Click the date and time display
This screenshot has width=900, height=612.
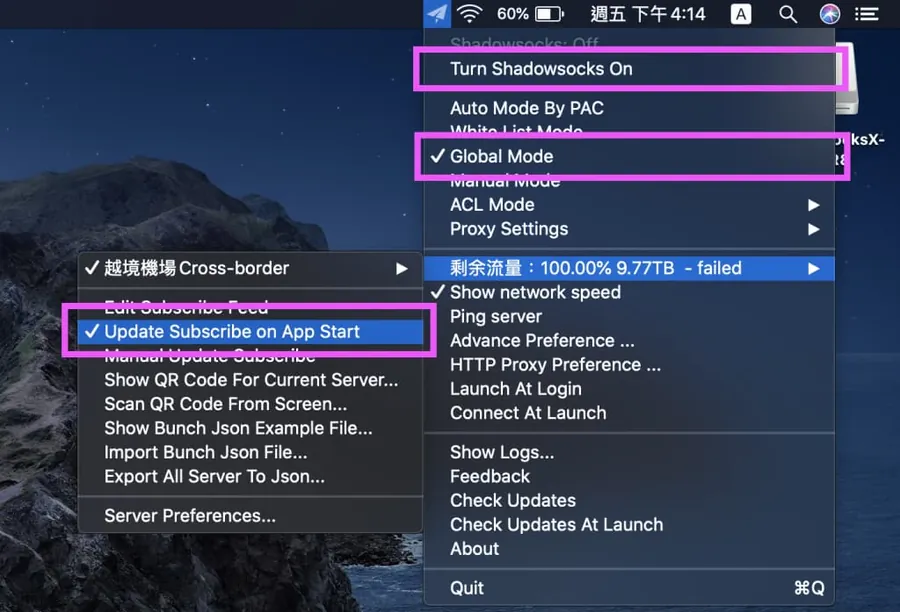coord(647,14)
